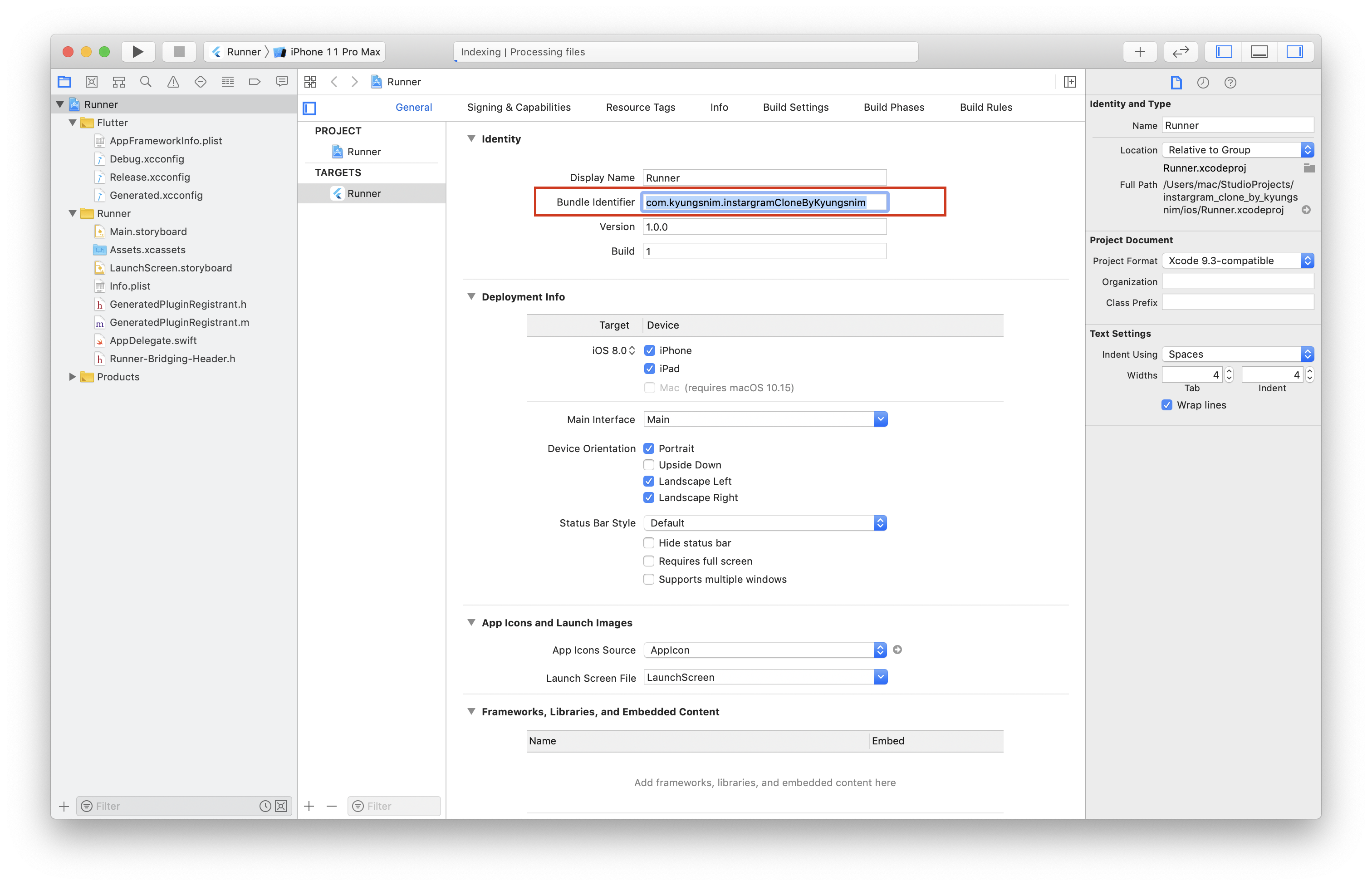This screenshot has height=886, width=1372.
Task: Open the Issue navigator warning icon
Action: point(173,82)
